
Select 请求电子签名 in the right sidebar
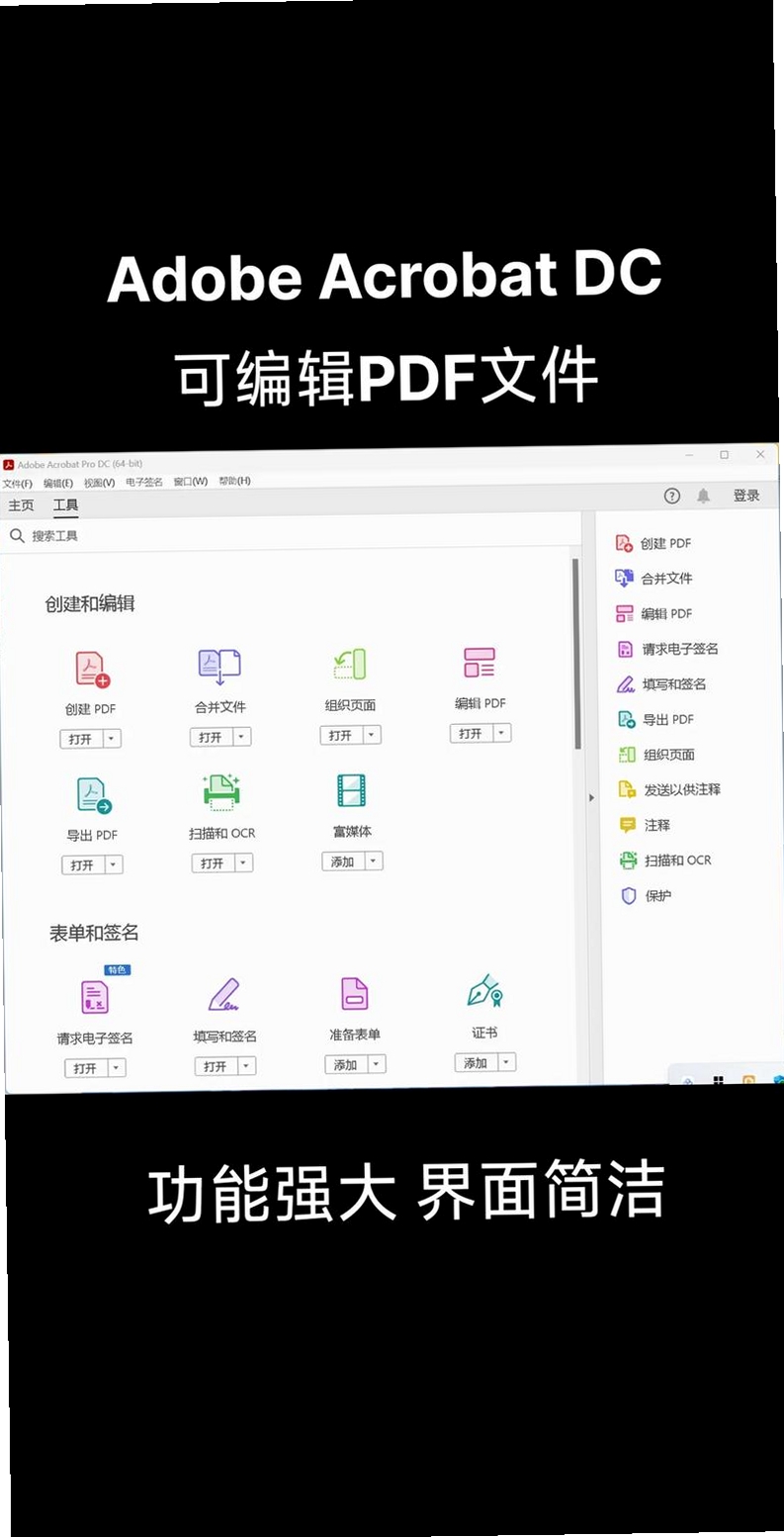[667, 649]
